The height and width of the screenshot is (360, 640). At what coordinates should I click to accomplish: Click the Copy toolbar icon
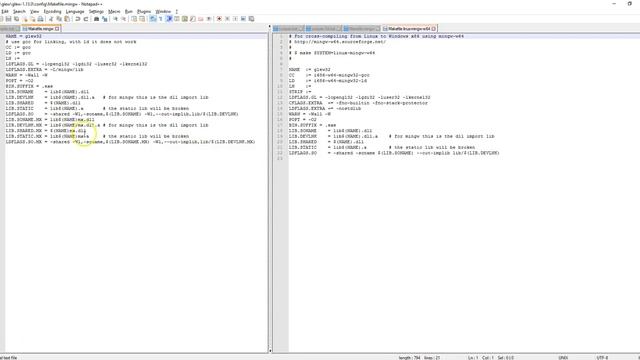pyautogui.click(x=59, y=19)
